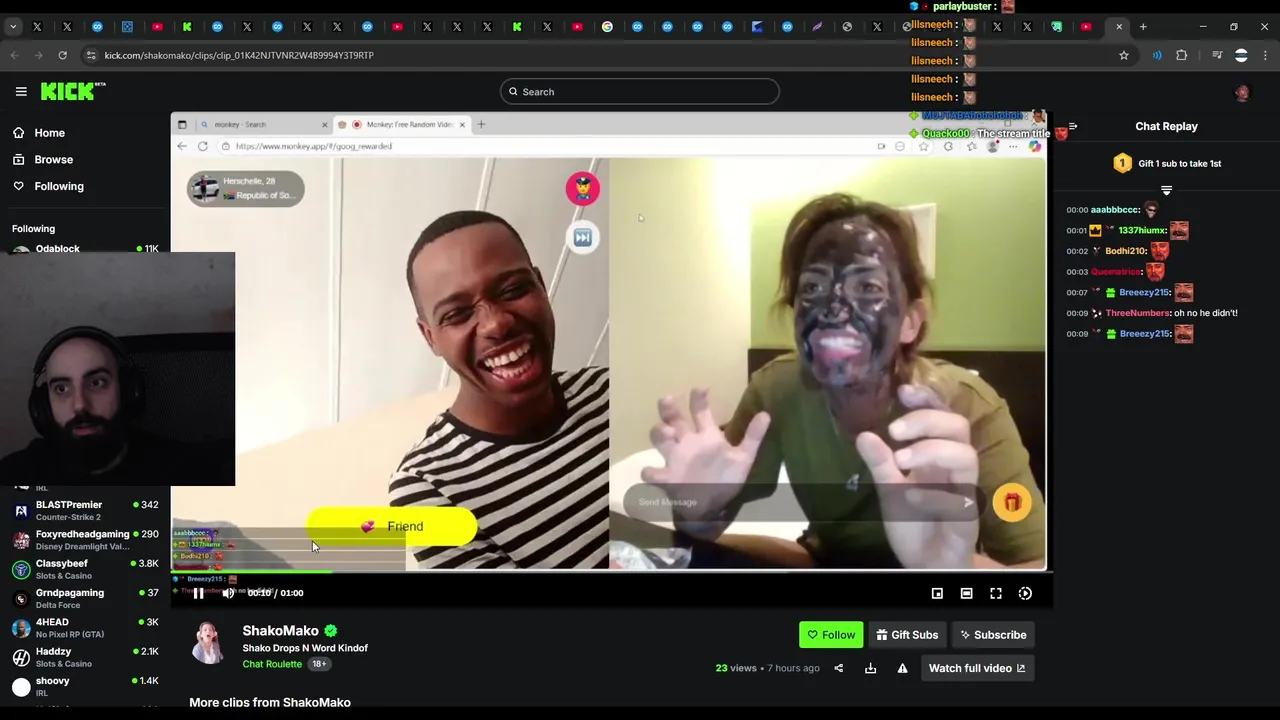Click the More clips from ShakoMako heading
1280x720 pixels.
[x=270, y=702]
